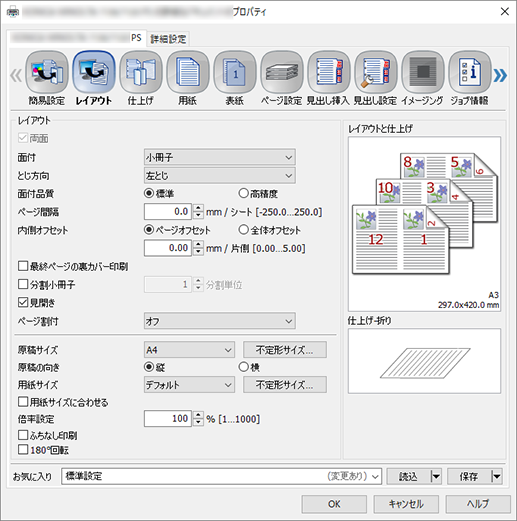This screenshot has height=521, width=517.
Task: Switch to the PS tab
Action: click(76, 38)
